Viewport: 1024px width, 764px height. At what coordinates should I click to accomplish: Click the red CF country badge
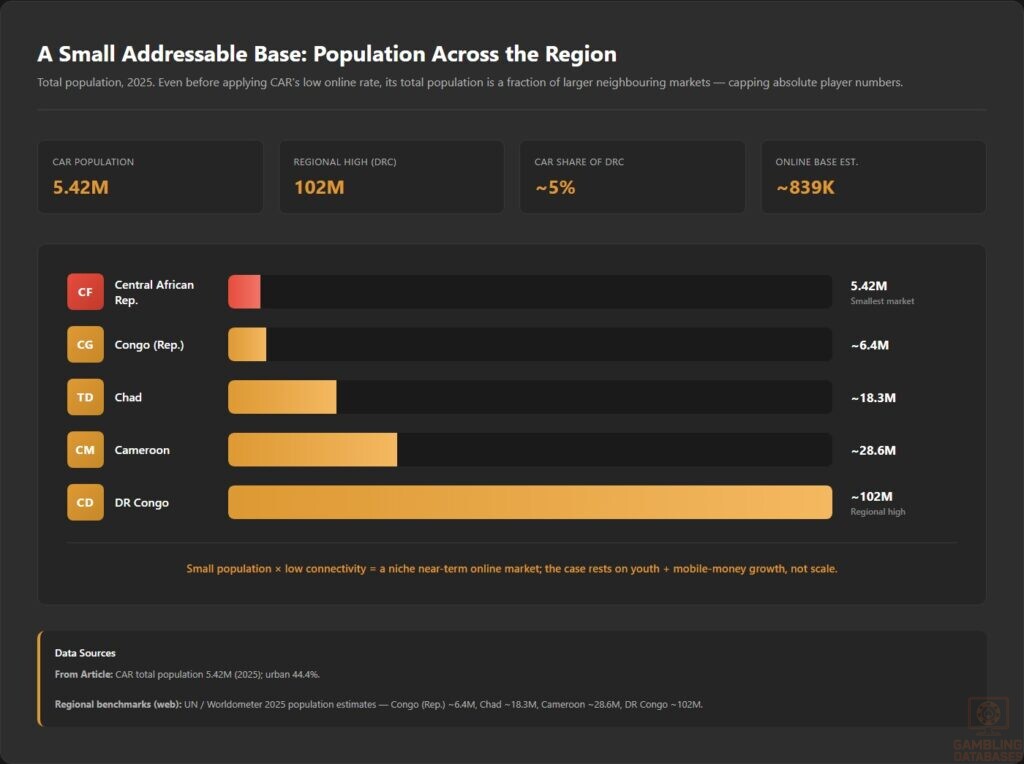click(x=86, y=292)
